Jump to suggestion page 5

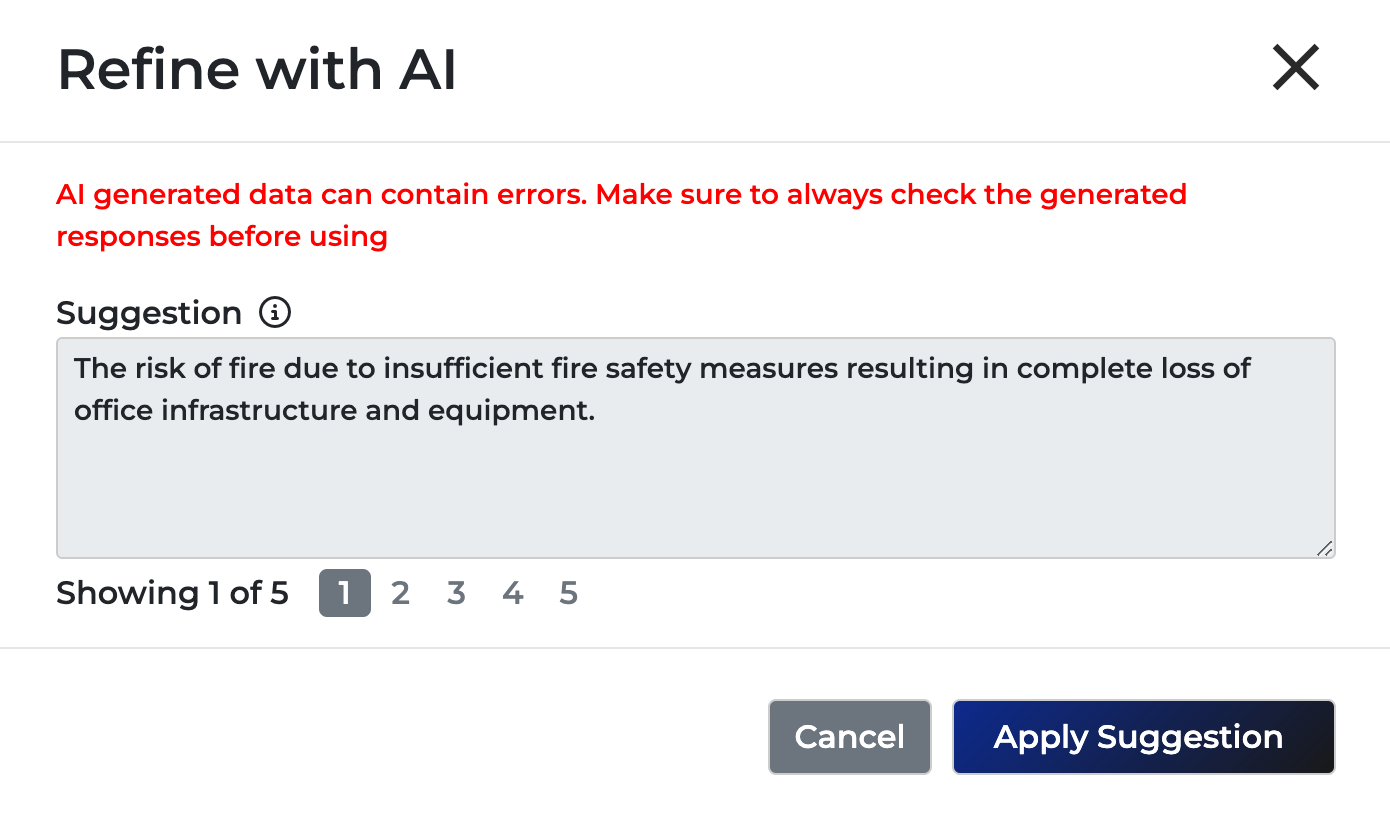568,593
